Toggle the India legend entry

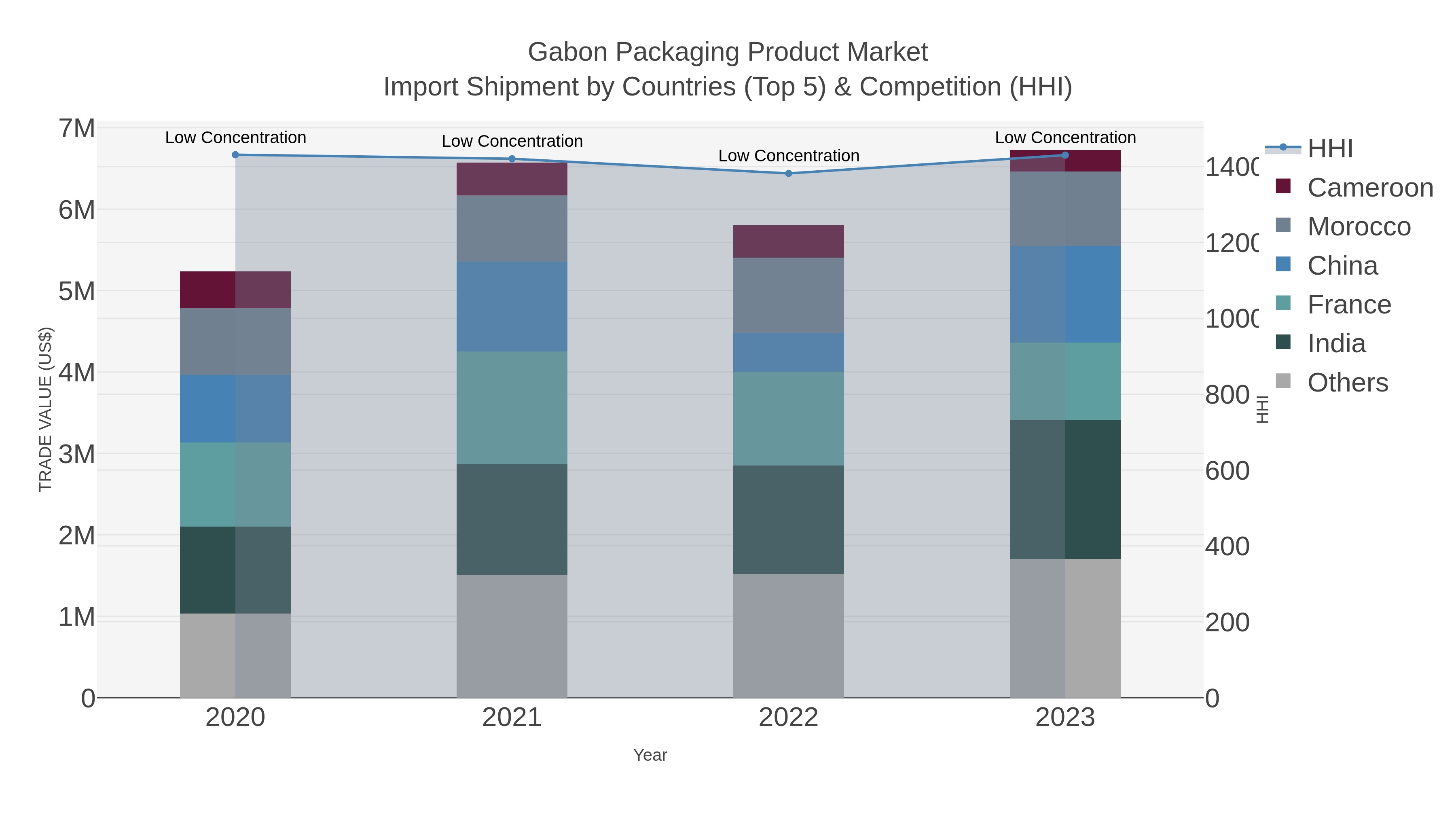pos(1321,344)
